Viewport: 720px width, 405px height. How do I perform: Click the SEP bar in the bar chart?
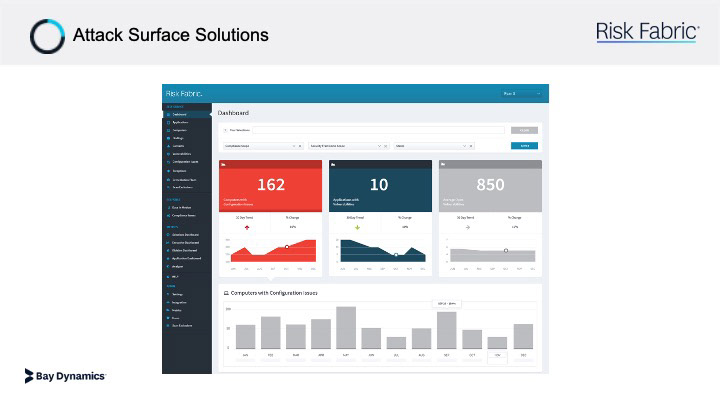(446, 330)
